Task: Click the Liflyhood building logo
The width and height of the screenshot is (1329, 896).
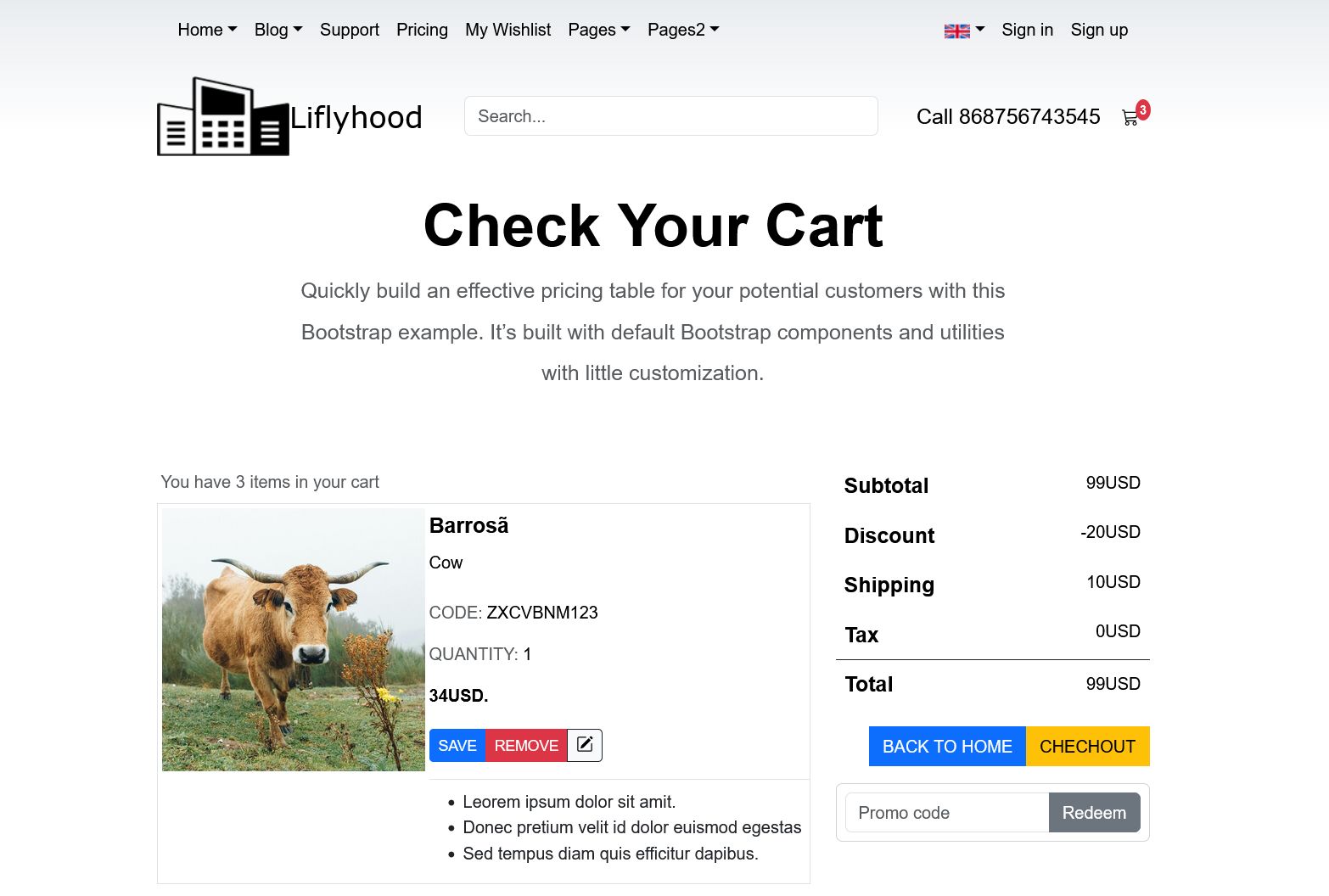Action: click(223, 117)
